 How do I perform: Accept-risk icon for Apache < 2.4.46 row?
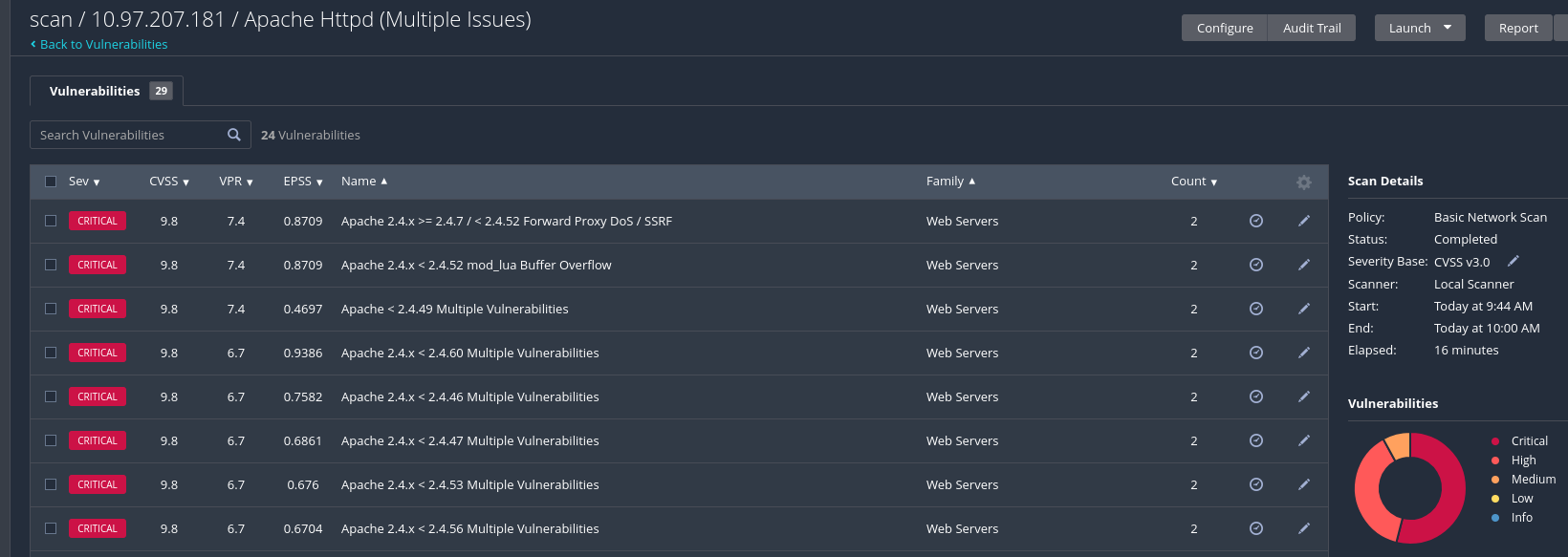(1256, 396)
